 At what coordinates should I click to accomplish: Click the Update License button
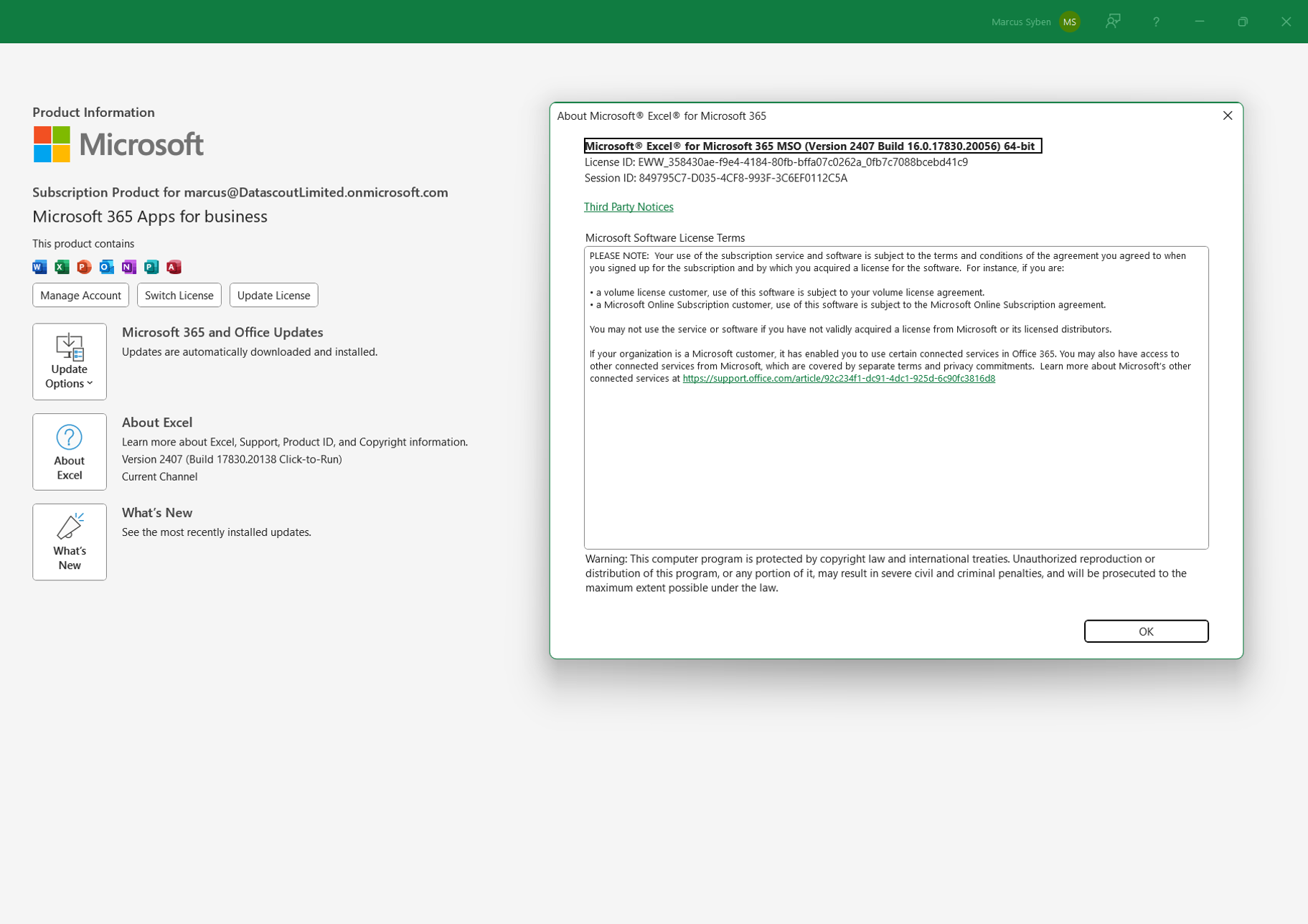(x=273, y=295)
